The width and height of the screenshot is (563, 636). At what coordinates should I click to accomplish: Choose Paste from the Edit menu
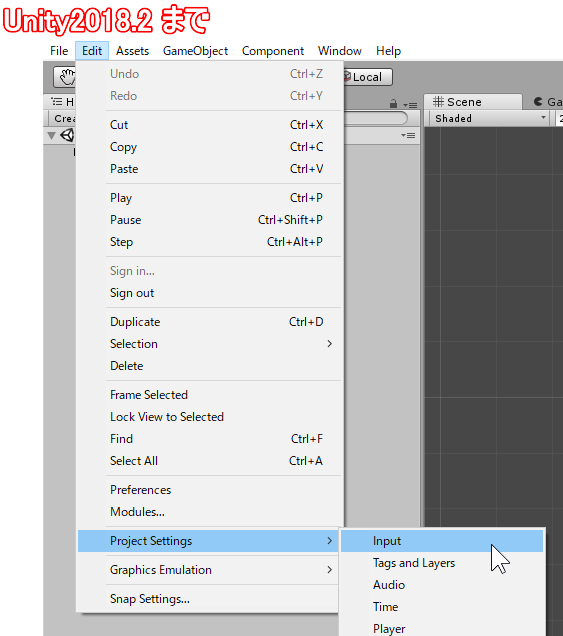(x=210, y=169)
